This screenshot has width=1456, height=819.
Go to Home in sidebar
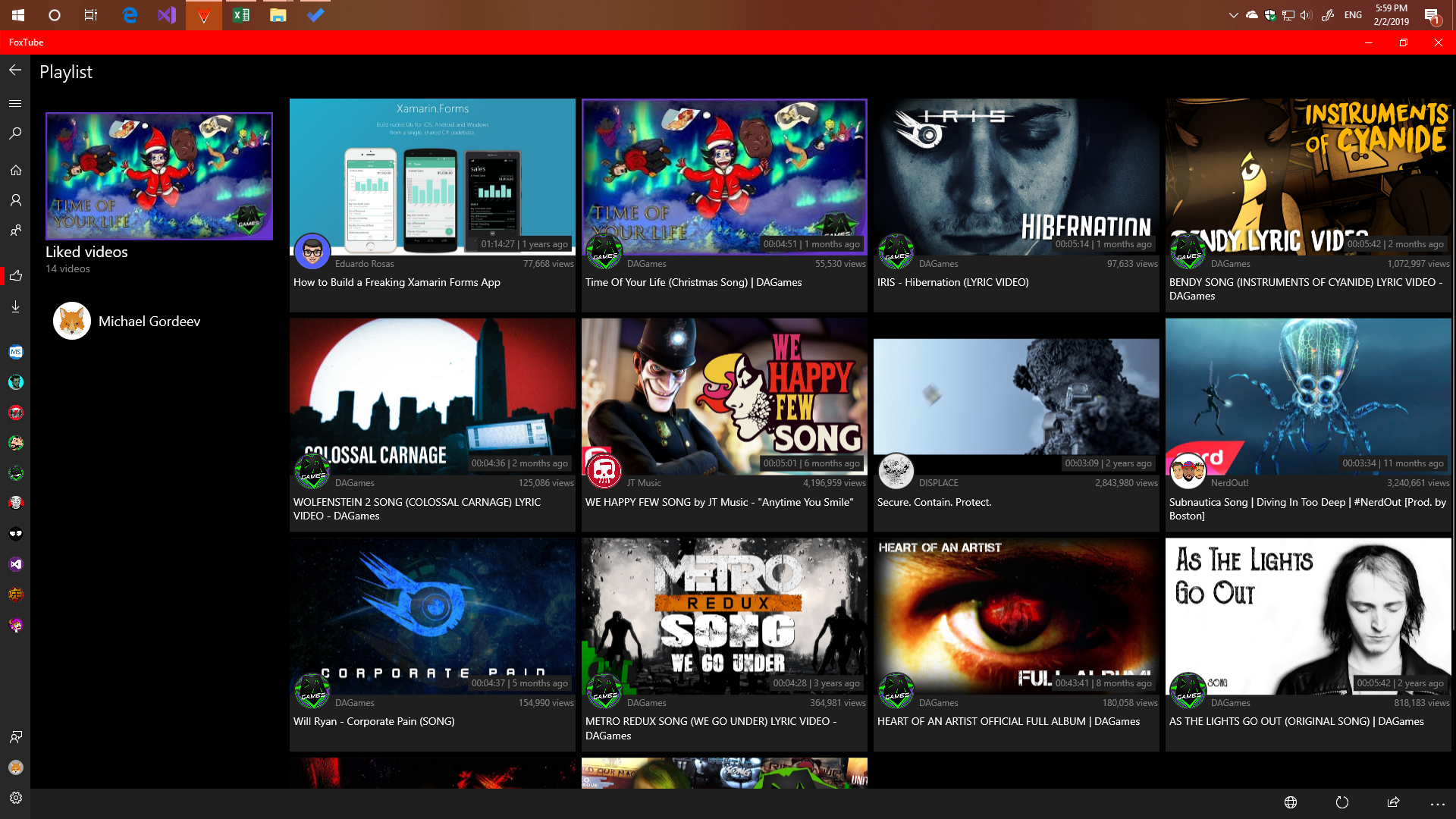coord(15,171)
